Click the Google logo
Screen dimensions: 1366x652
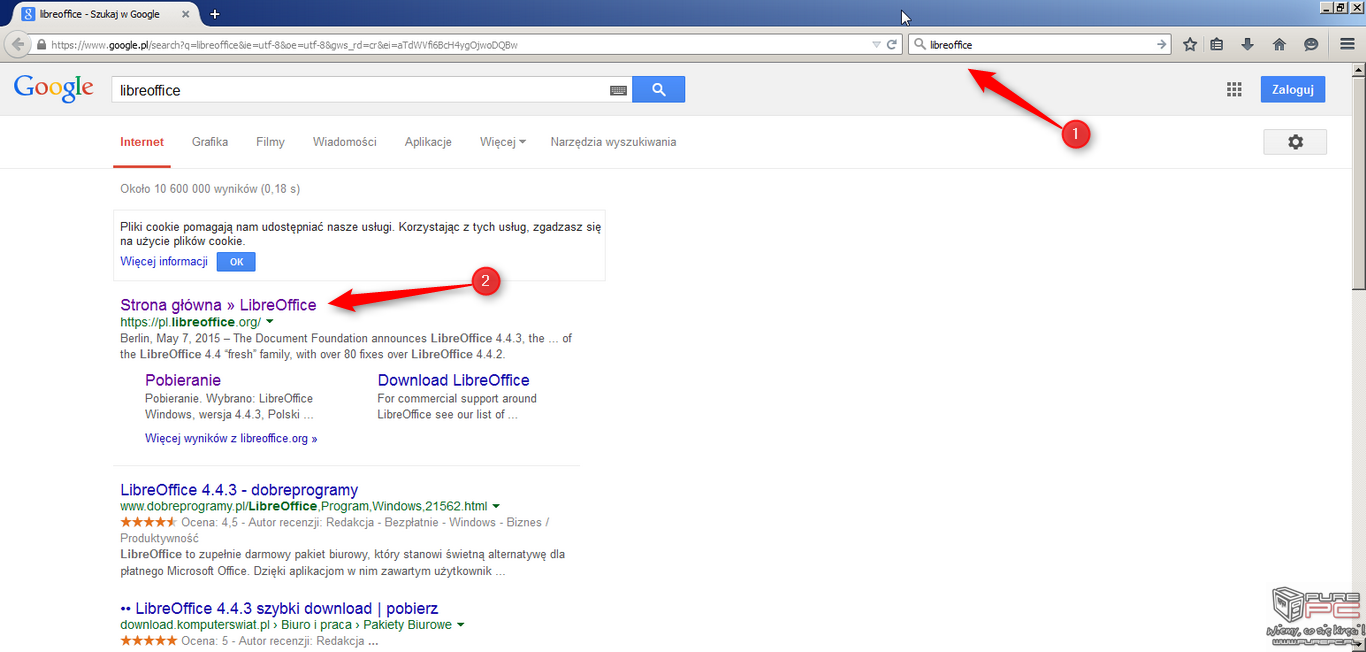click(x=54, y=88)
